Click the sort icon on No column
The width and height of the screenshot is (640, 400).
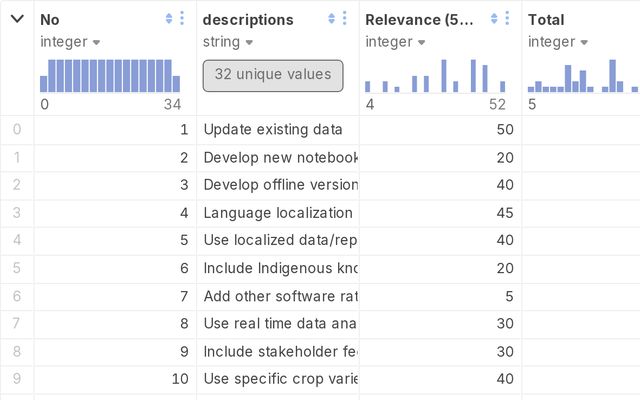[168, 19]
